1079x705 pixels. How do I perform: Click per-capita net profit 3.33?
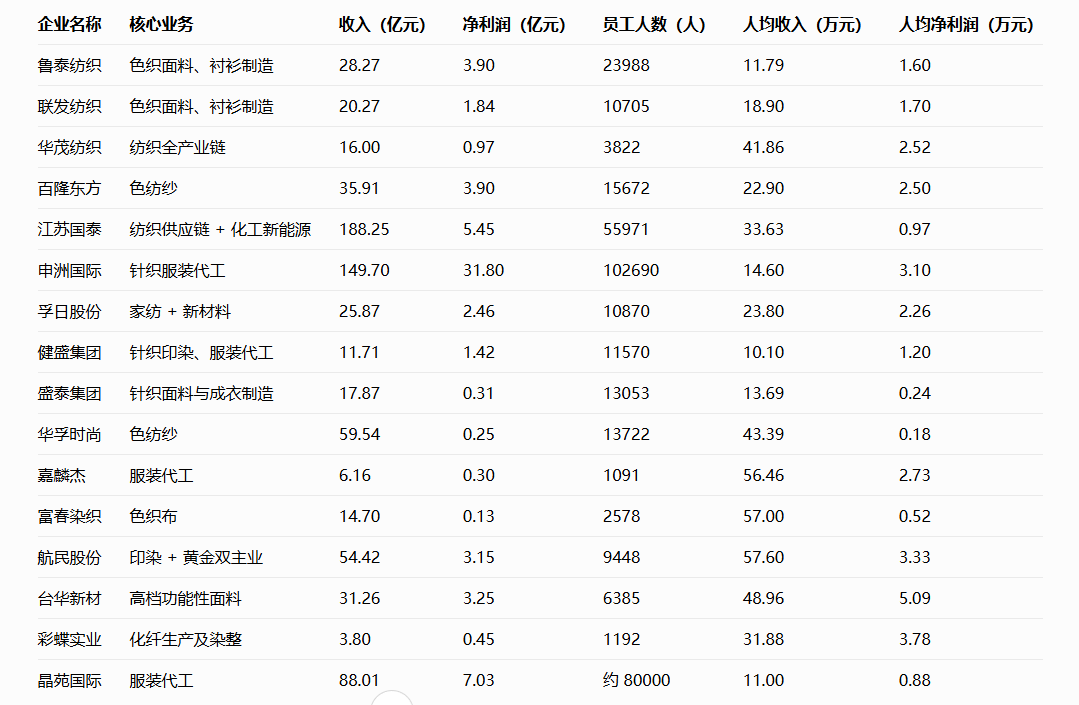tap(915, 557)
